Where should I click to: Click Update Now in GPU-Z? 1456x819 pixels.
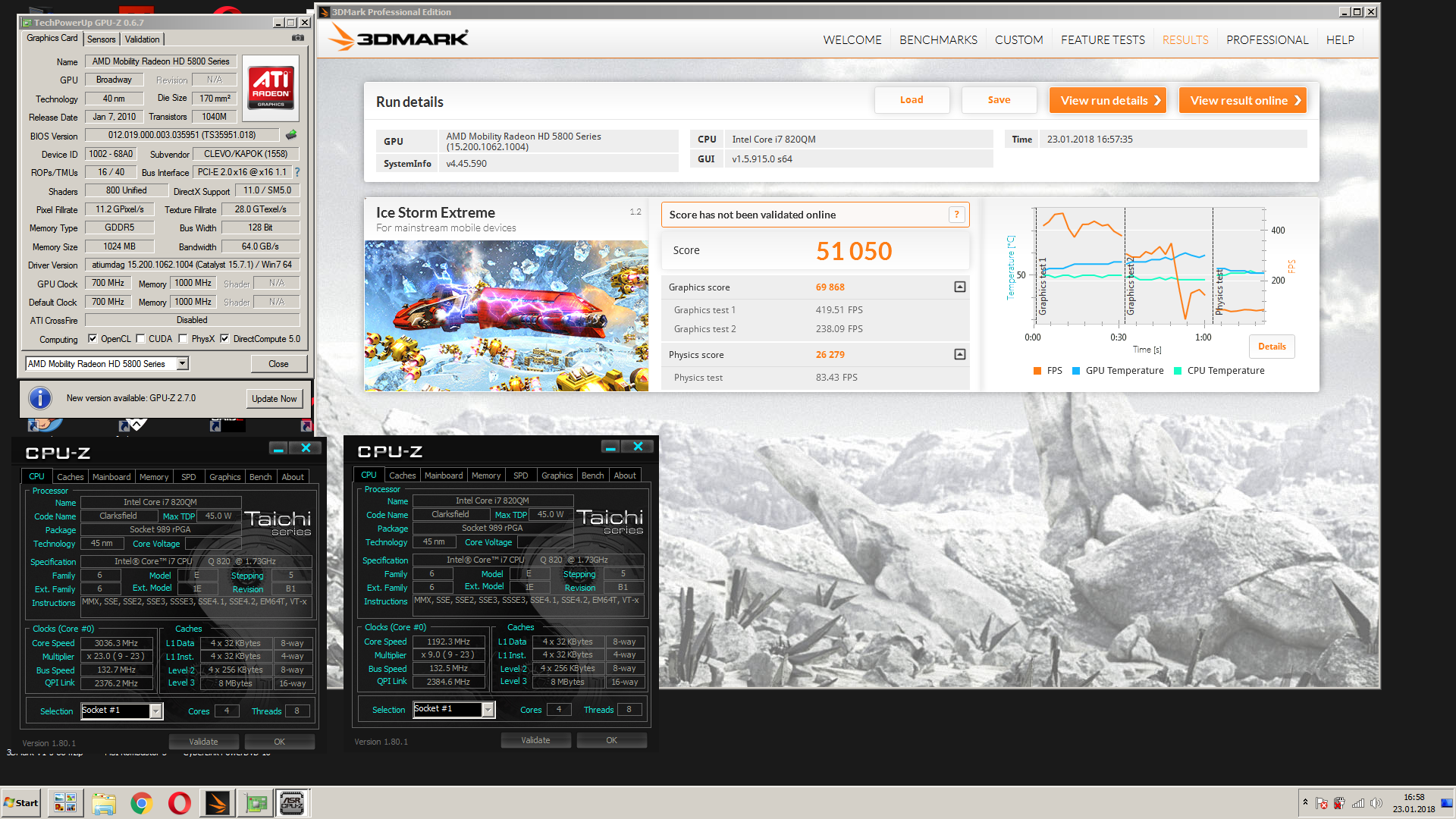point(275,399)
